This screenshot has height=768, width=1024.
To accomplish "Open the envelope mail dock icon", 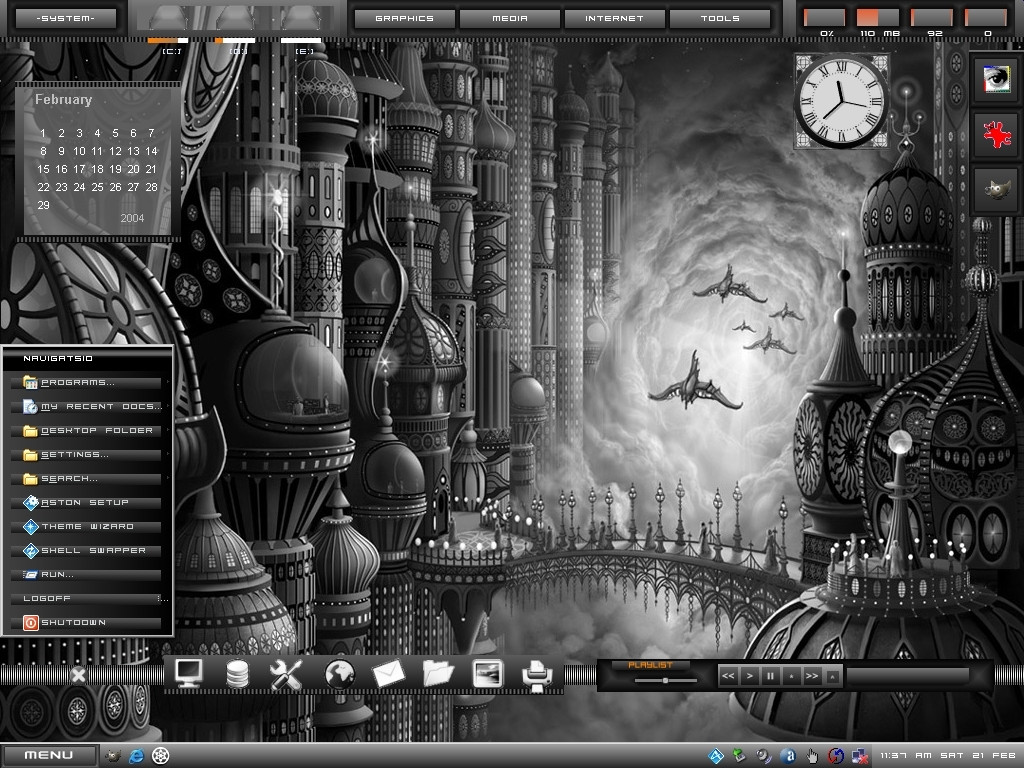I will point(388,674).
